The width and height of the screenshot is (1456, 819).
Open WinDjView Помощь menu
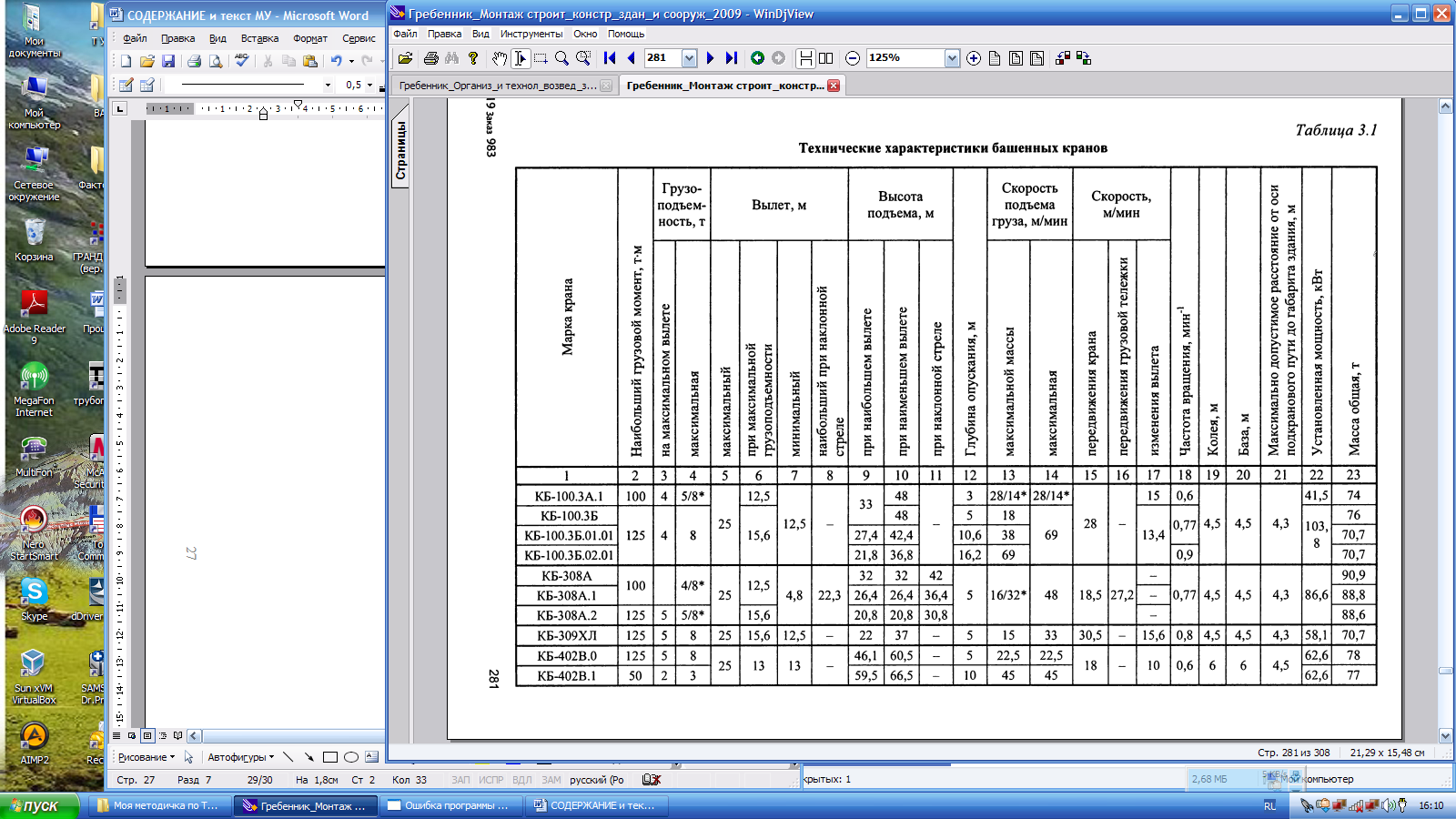pyautogui.click(x=626, y=34)
